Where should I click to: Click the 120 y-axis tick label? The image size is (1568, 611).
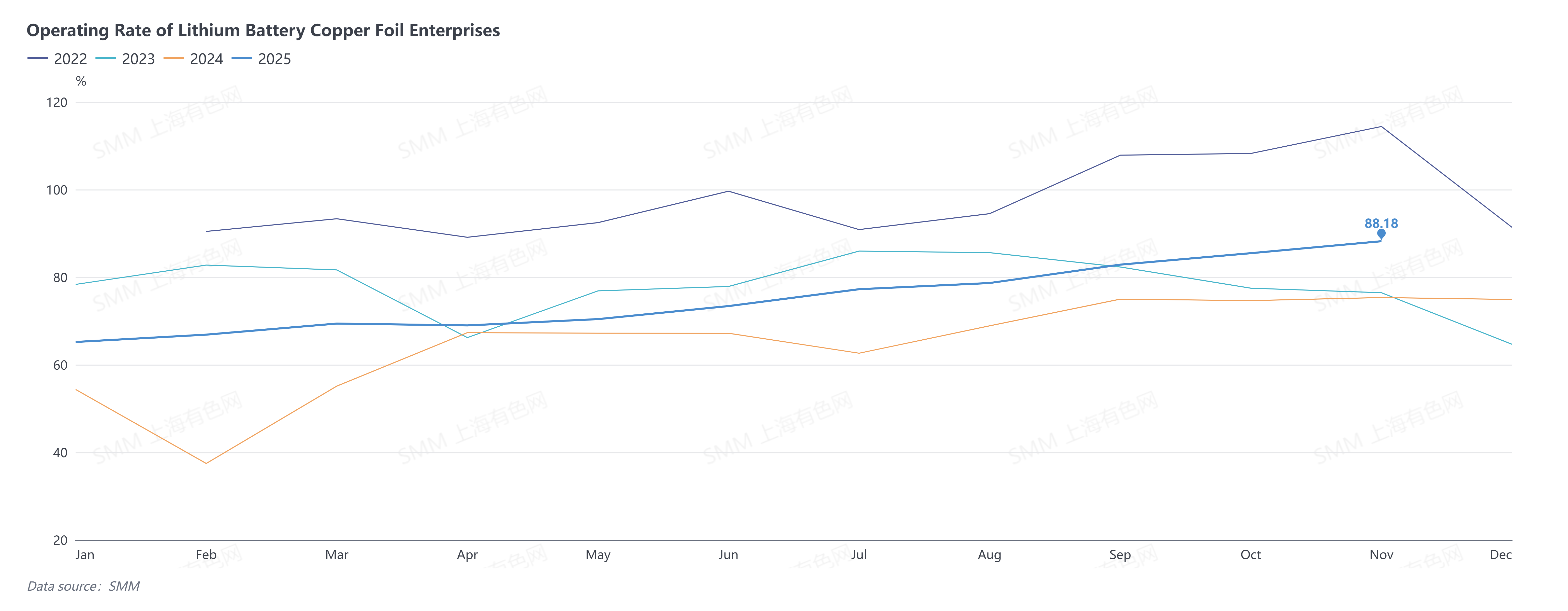click(x=57, y=102)
